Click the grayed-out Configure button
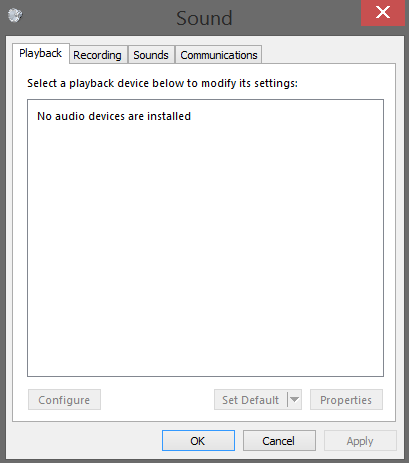 point(64,400)
